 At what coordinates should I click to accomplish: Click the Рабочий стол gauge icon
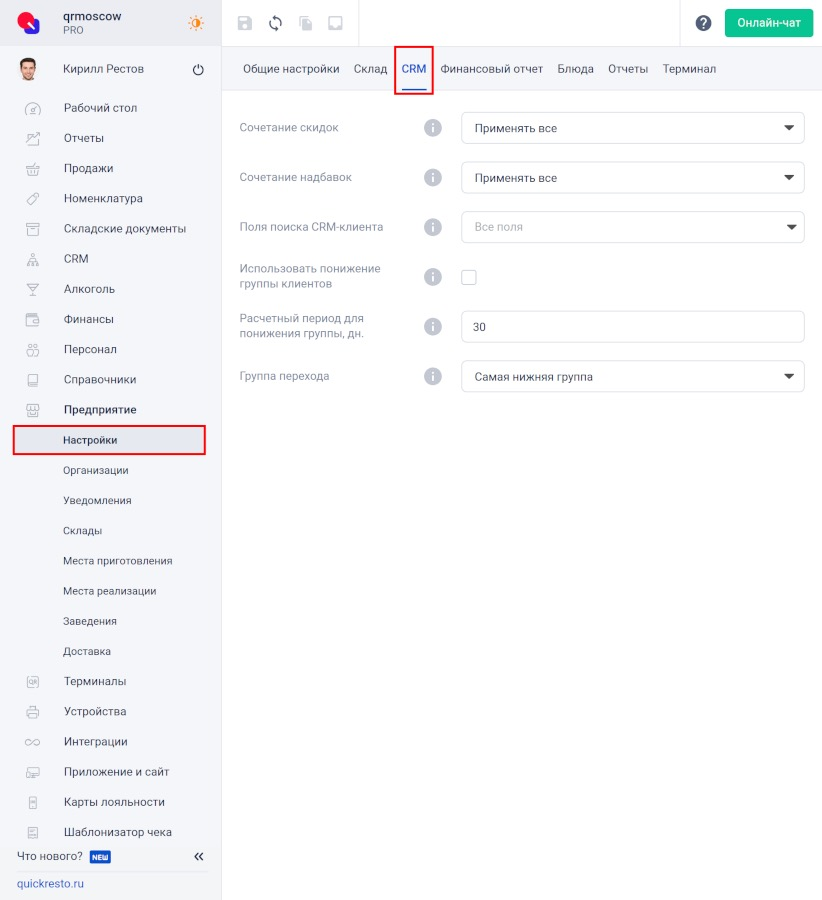click(33, 108)
